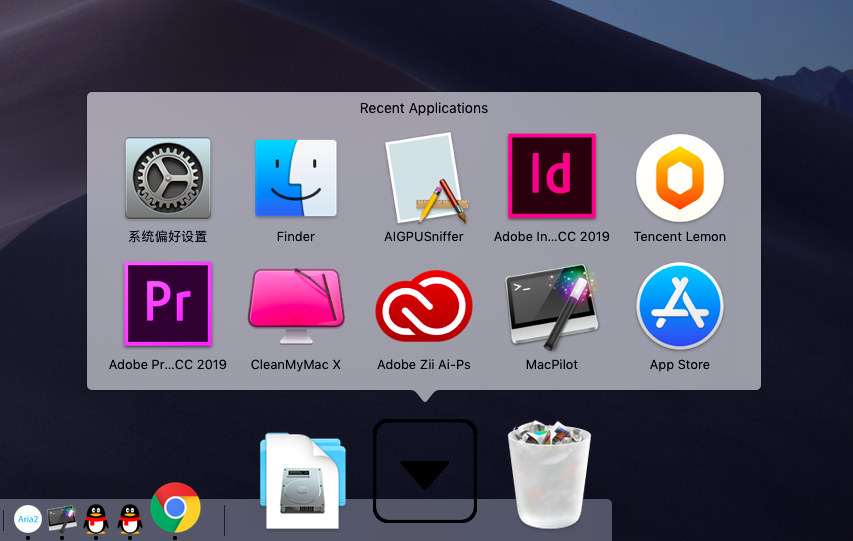
Task: Click the small MacPilot icon in the Dock
Action: pos(61,519)
